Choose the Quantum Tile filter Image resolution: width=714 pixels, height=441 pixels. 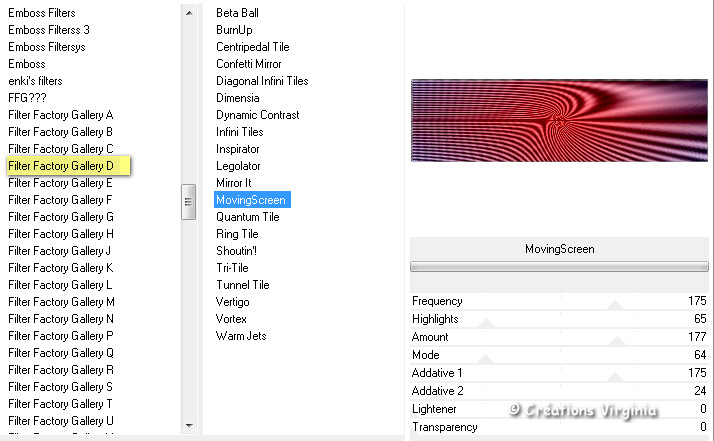pyautogui.click(x=248, y=217)
